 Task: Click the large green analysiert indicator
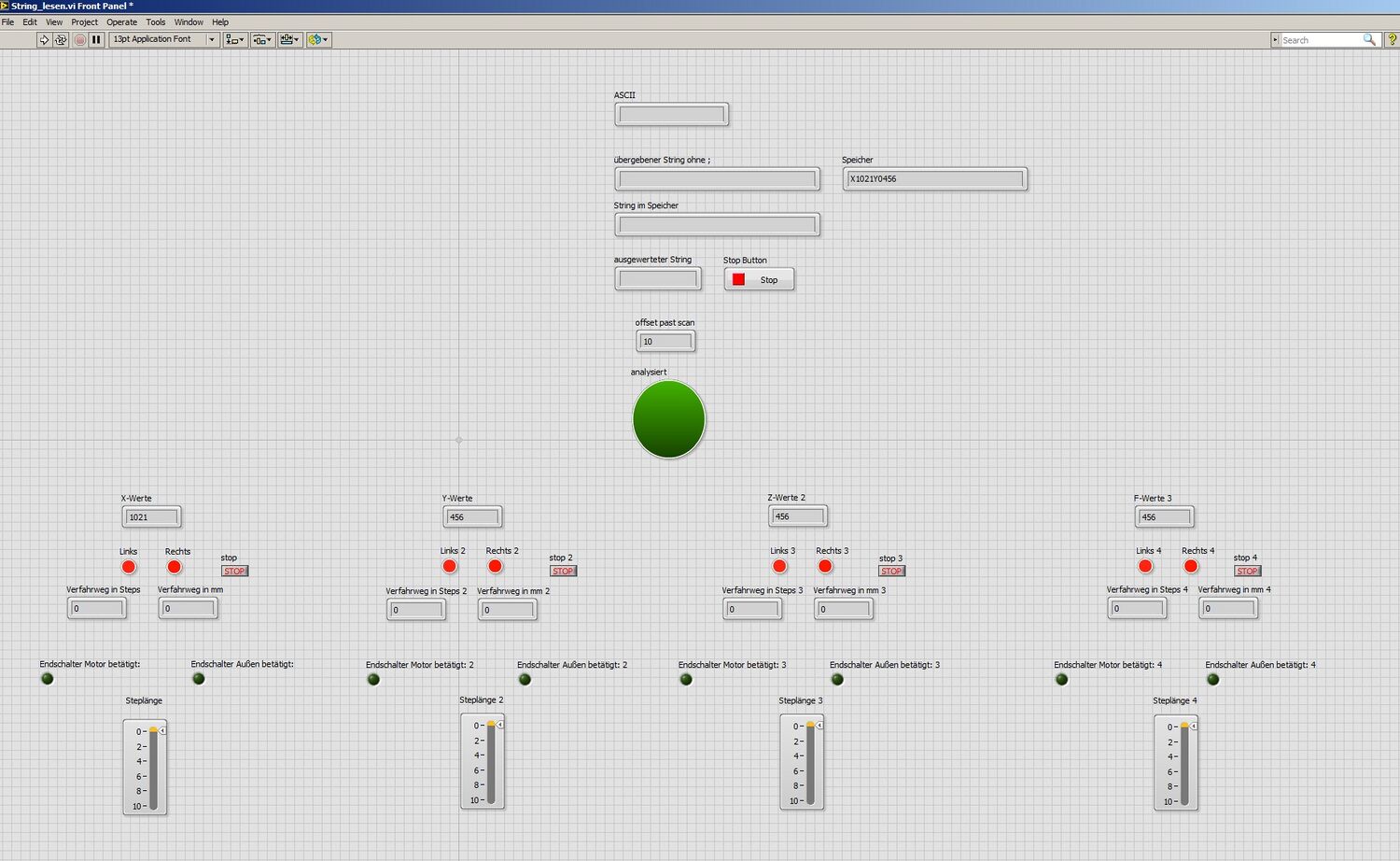[x=668, y=419]
